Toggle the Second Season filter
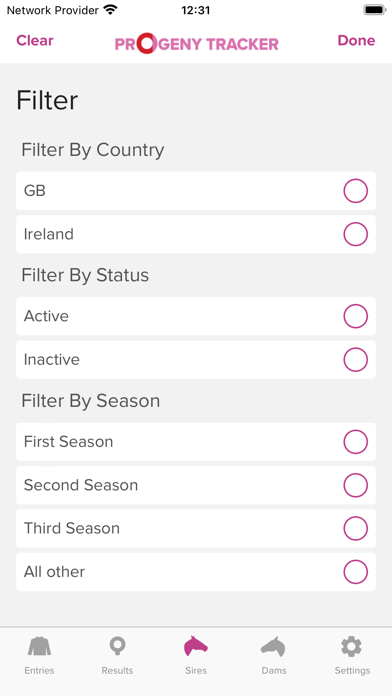This screenshot has width=392, height=696. tap(356, 485)
